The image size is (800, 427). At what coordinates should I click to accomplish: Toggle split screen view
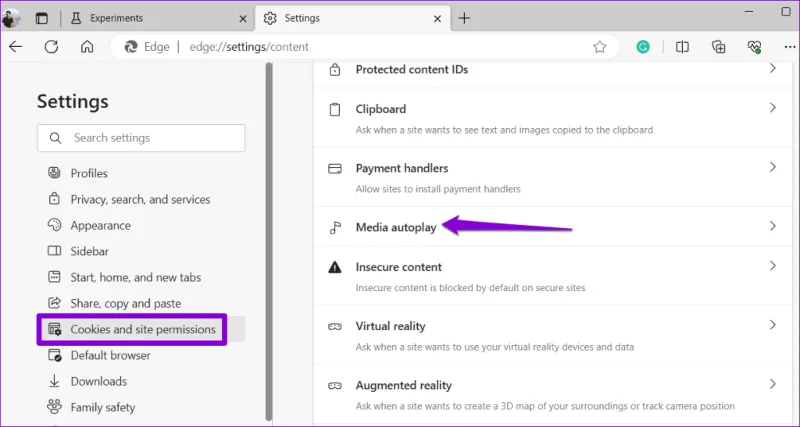click(x=682, y=47)
